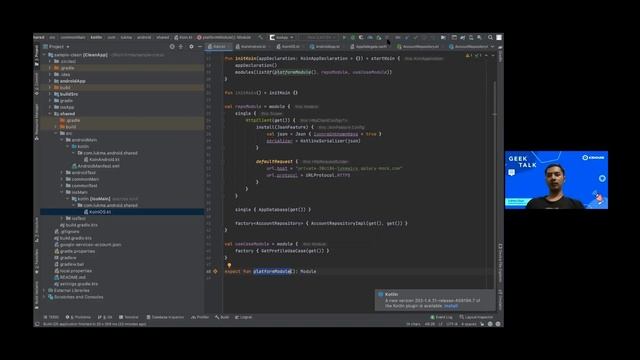The image size is (640, 360).
Task: Open Resource Manager tool window on left edge
Action: tap(36, 122)
